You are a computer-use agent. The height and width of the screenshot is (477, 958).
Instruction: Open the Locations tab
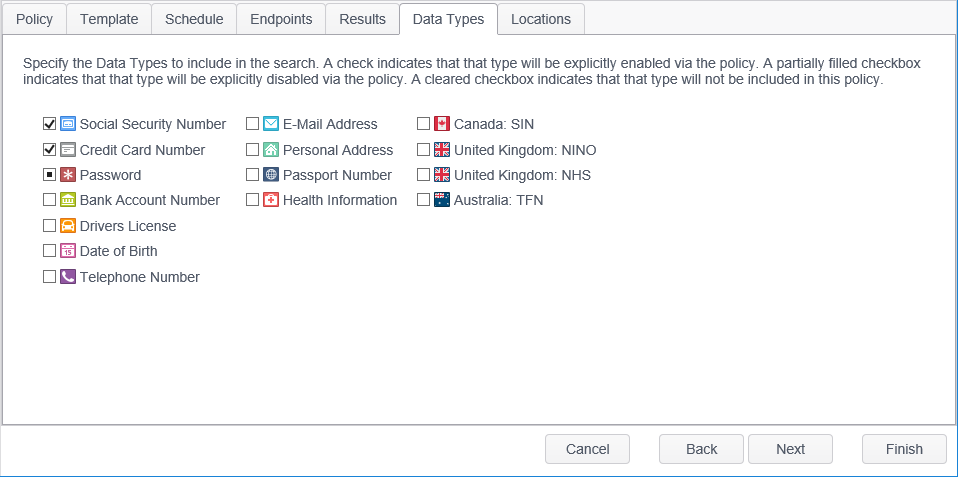pyautogui.click(x=541, y=19)
